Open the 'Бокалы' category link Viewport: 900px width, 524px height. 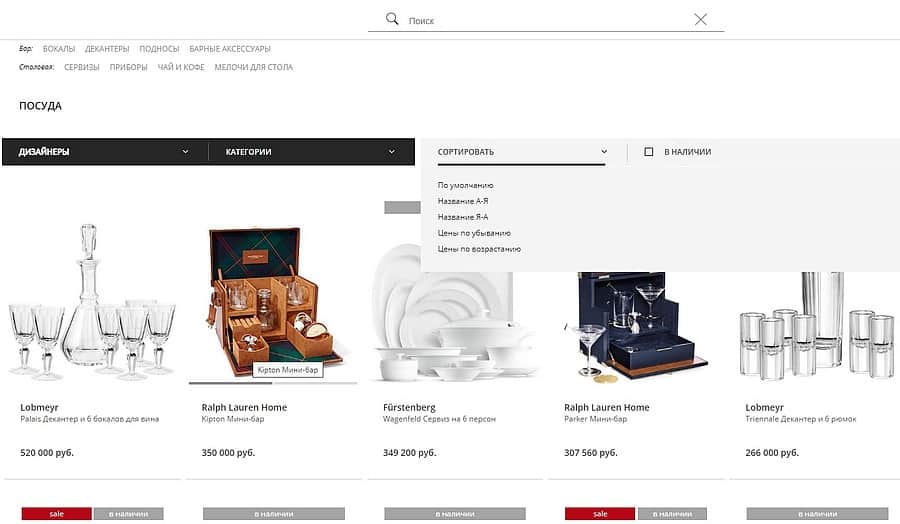[x=59, y=49]
